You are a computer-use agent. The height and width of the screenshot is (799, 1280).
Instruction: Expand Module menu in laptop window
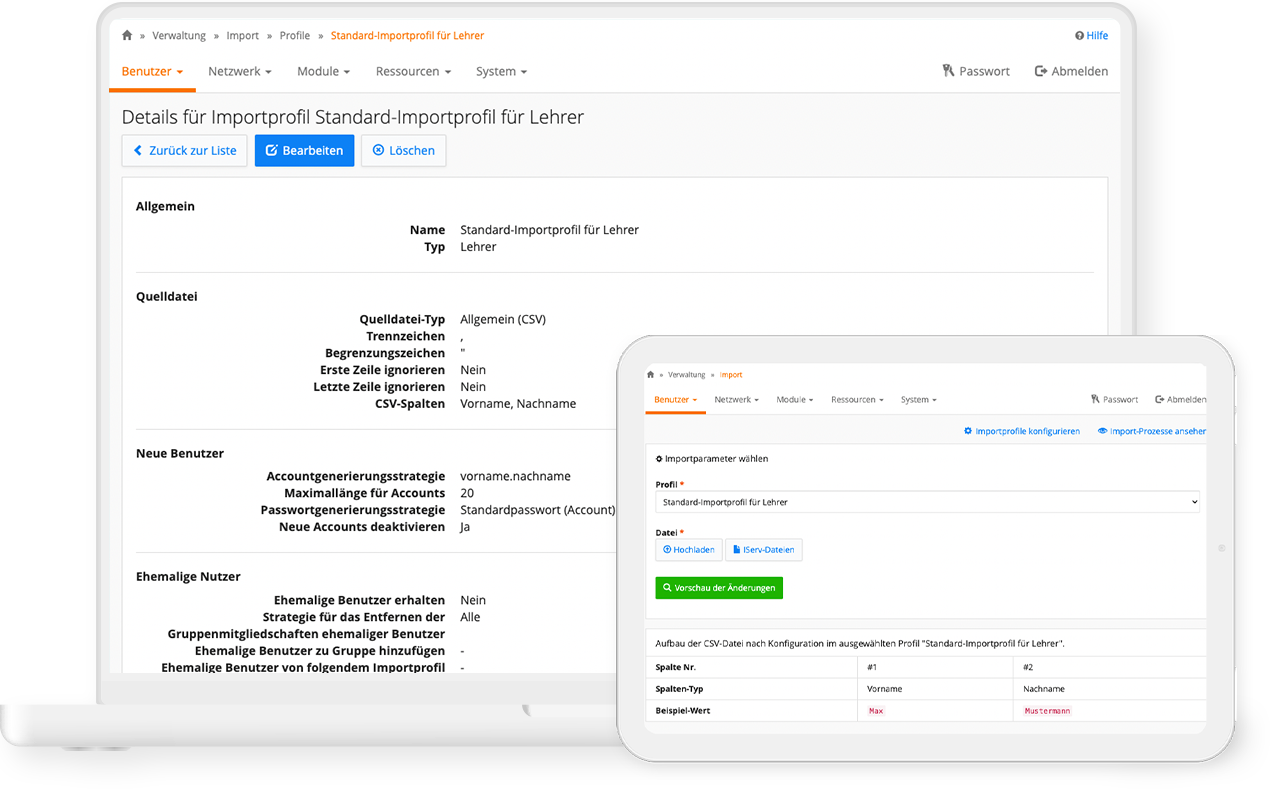(x=323, y=71)
